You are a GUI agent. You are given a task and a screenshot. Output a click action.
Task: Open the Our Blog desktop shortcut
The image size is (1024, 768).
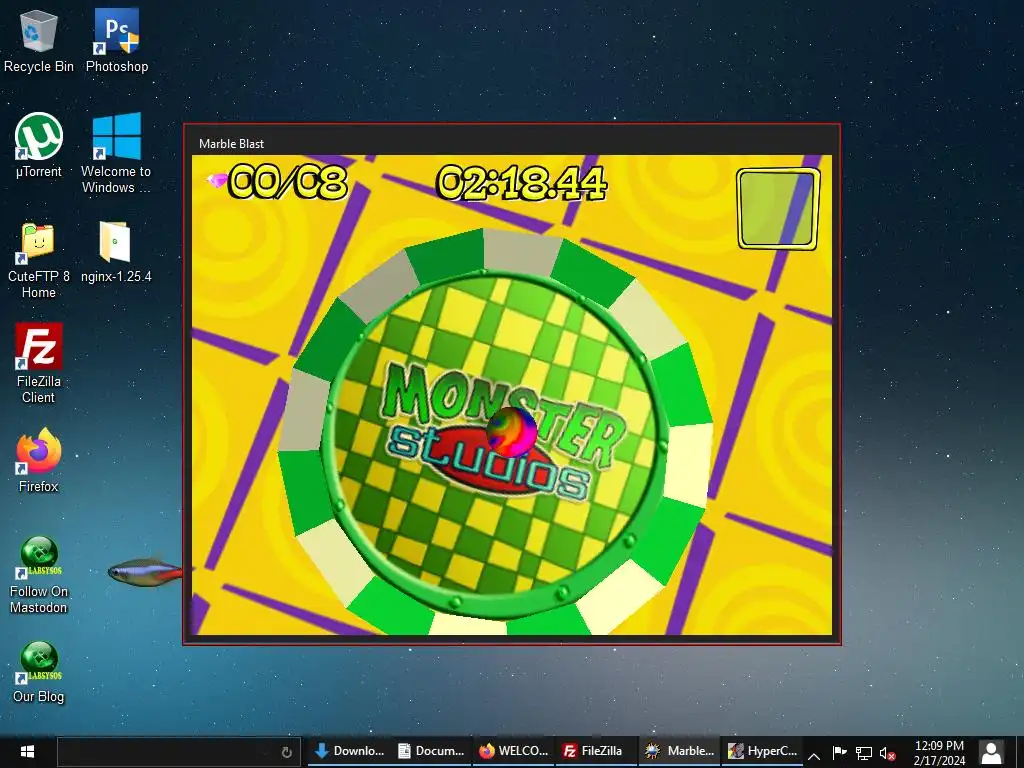pyautogui.click(x=39, y=672)
